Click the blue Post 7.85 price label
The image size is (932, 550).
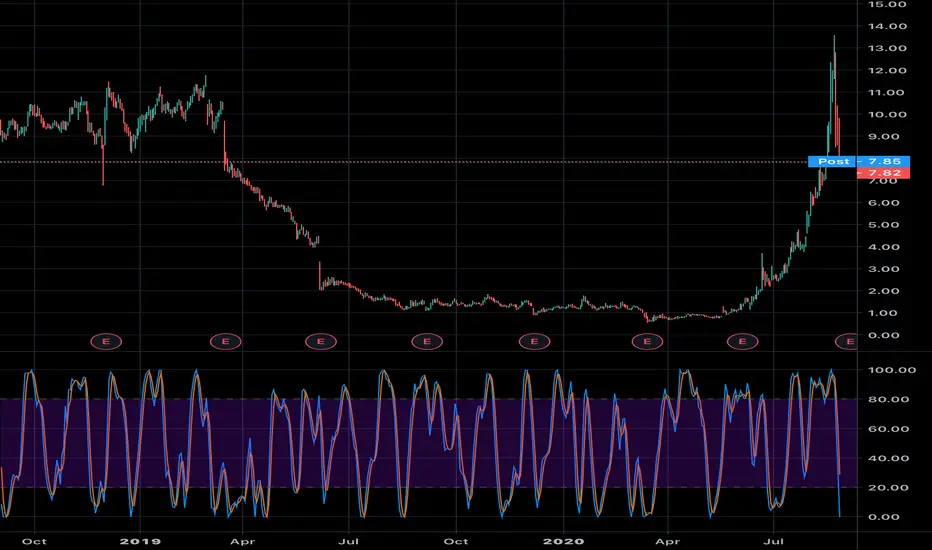[x=859, y=161]
